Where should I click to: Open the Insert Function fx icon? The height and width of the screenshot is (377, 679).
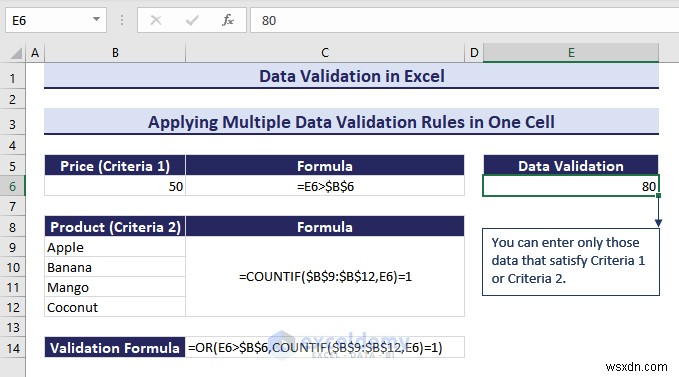[x=228, y=20]
